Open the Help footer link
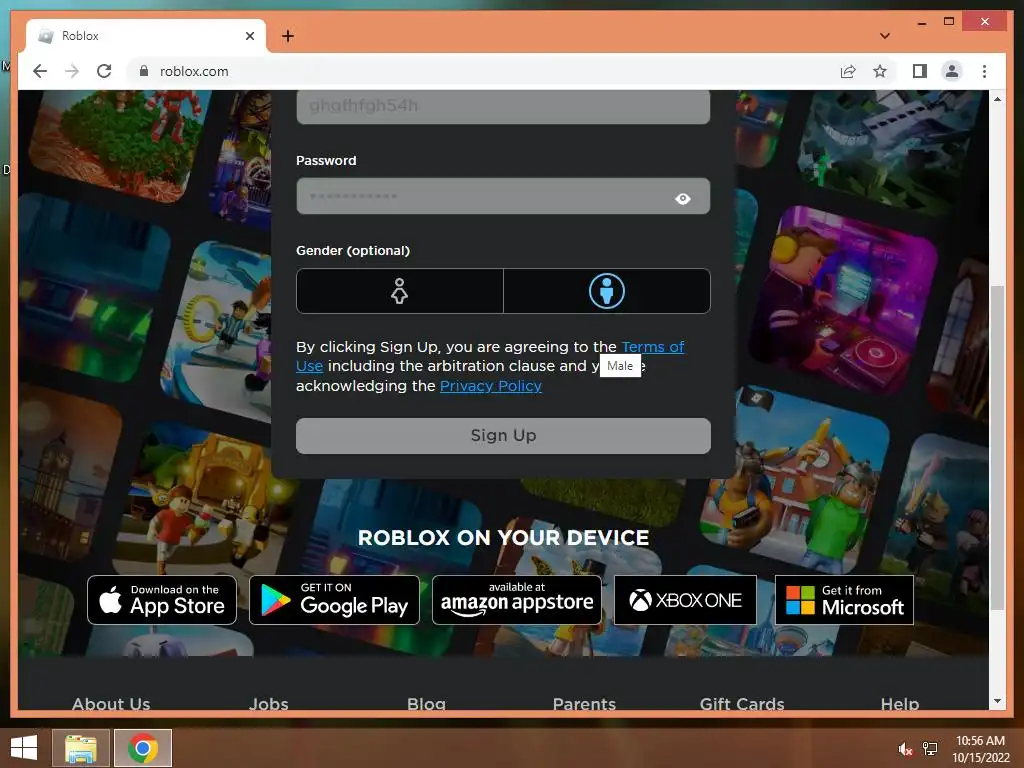The width and height of the screenshot is (1024, 768). pos(900,704)
